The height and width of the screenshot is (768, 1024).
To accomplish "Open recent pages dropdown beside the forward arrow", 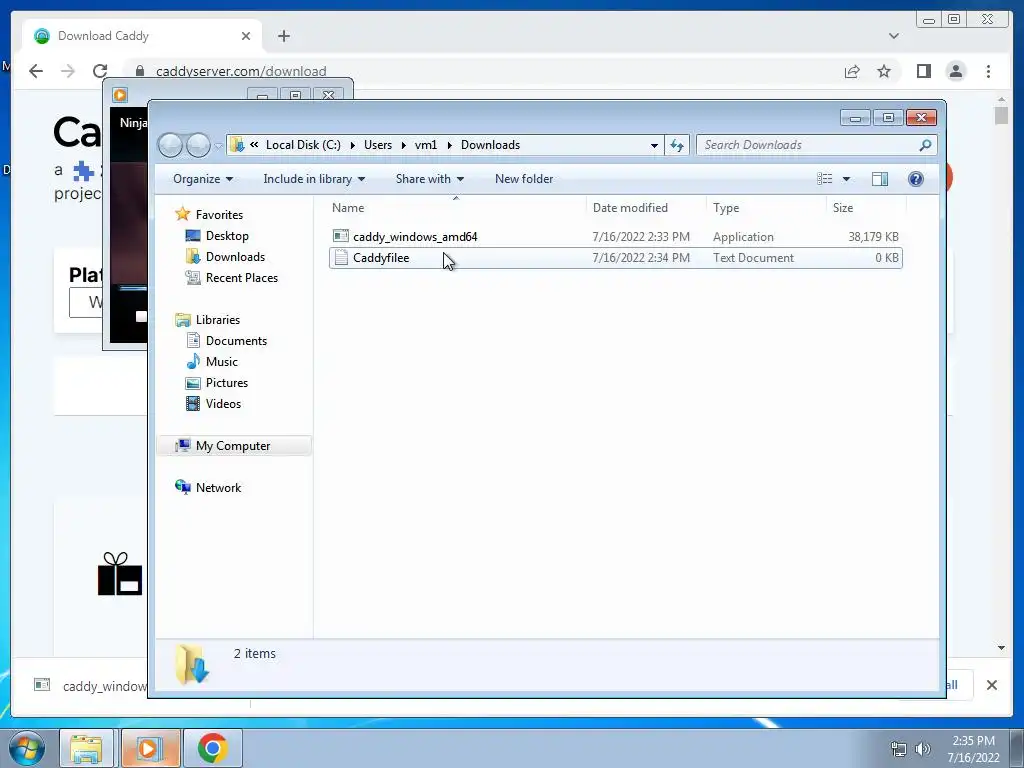I will point(218,146).
